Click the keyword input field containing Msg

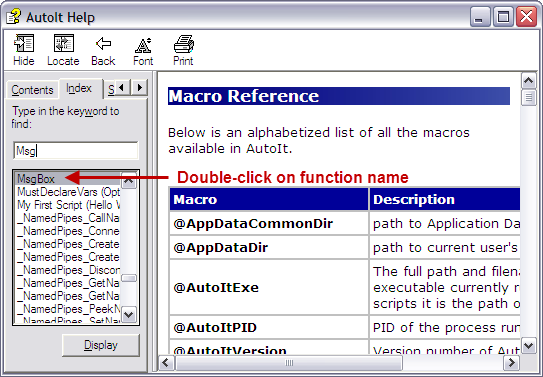[76, 150]
